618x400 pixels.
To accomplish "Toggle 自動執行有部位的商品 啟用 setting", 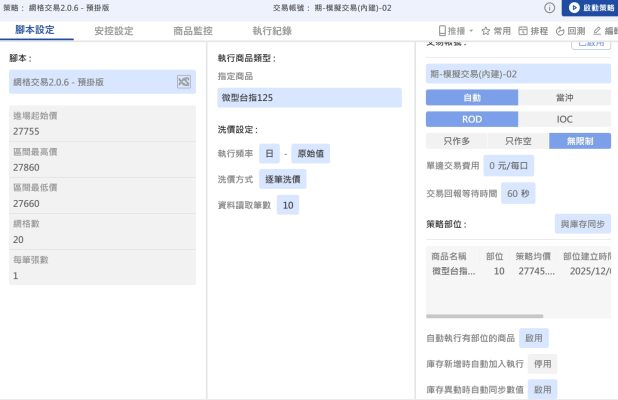I will click(534, 338).
